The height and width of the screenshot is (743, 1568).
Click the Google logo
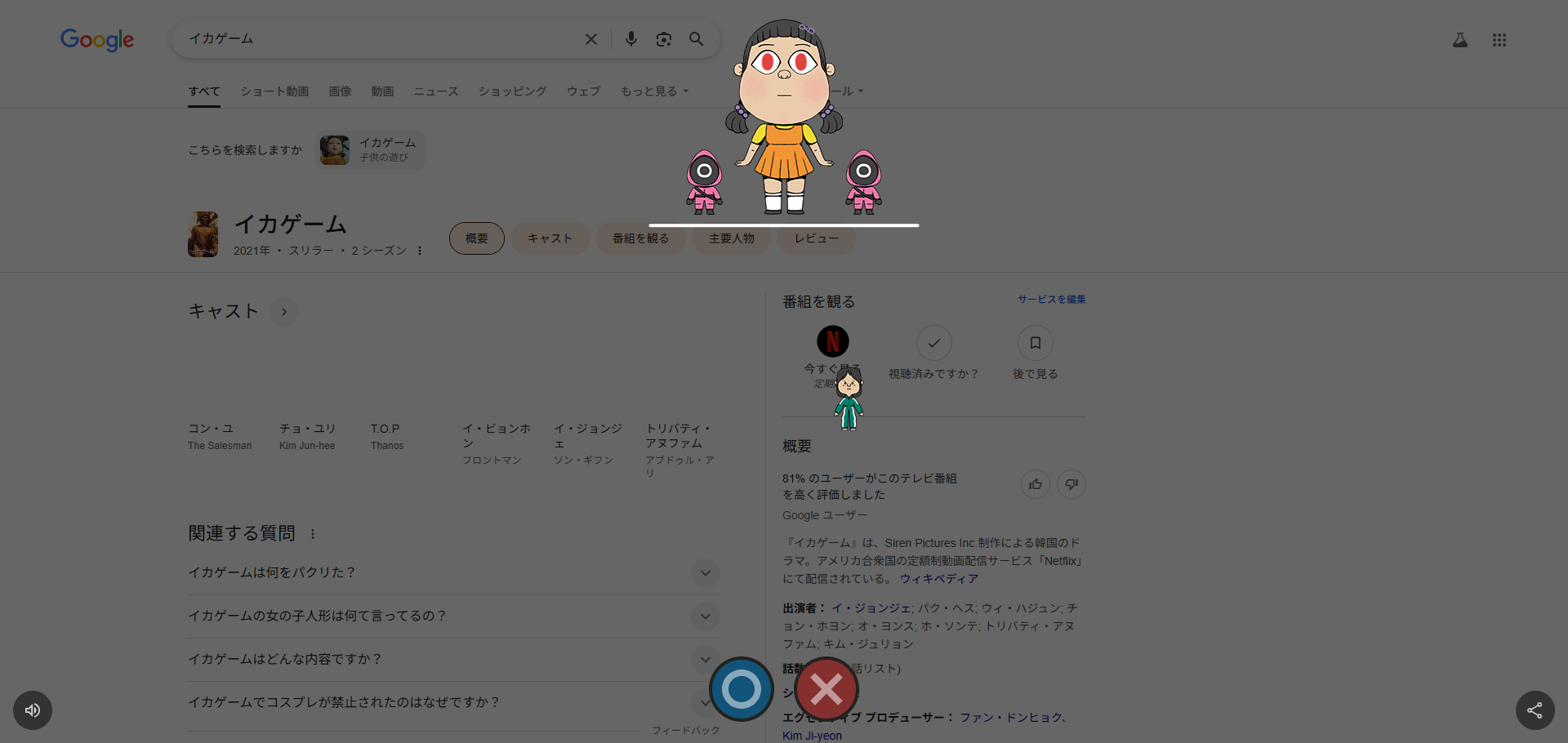click(97, 39)
